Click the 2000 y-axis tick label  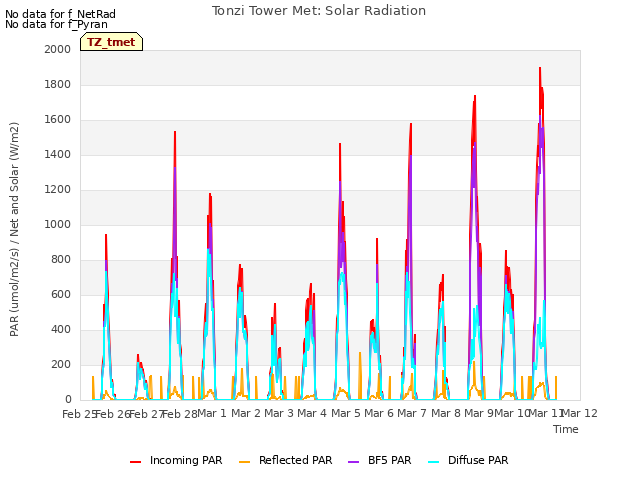tap(58, 49)
